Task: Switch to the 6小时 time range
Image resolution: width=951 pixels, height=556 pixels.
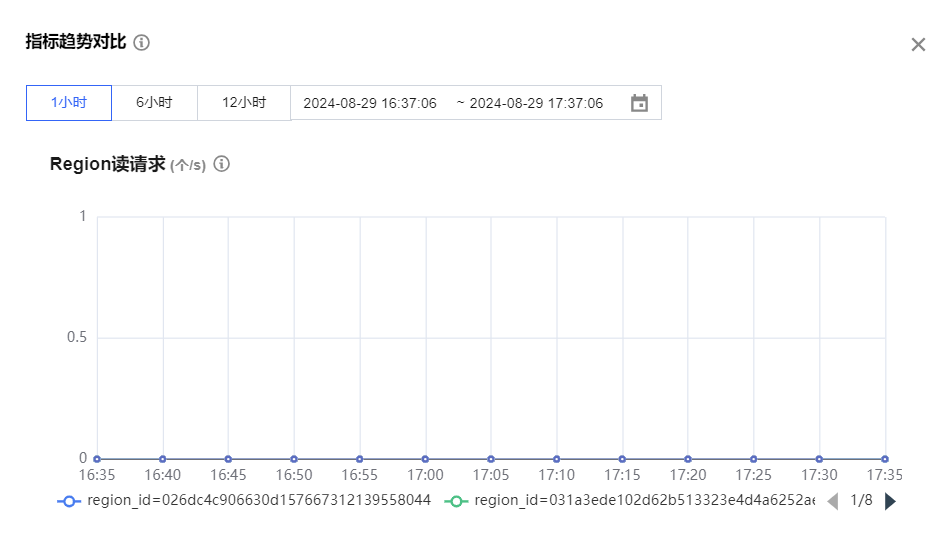Action: [154, 103]
